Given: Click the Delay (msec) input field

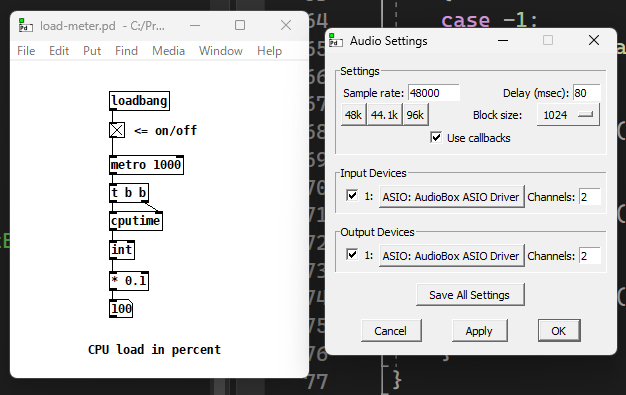Looking at the screenshot, I should click(x=586, y=93).
